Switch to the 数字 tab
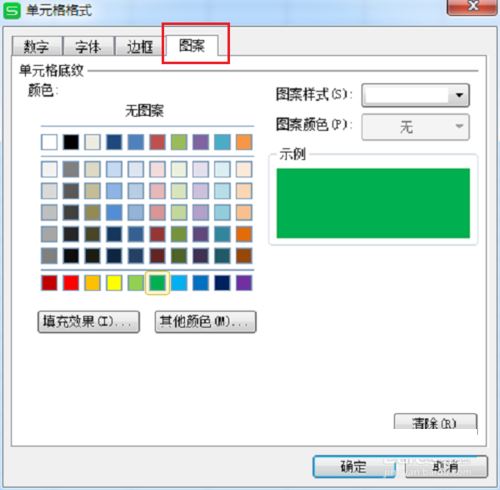Screen dimensions: 500x490 37,46
